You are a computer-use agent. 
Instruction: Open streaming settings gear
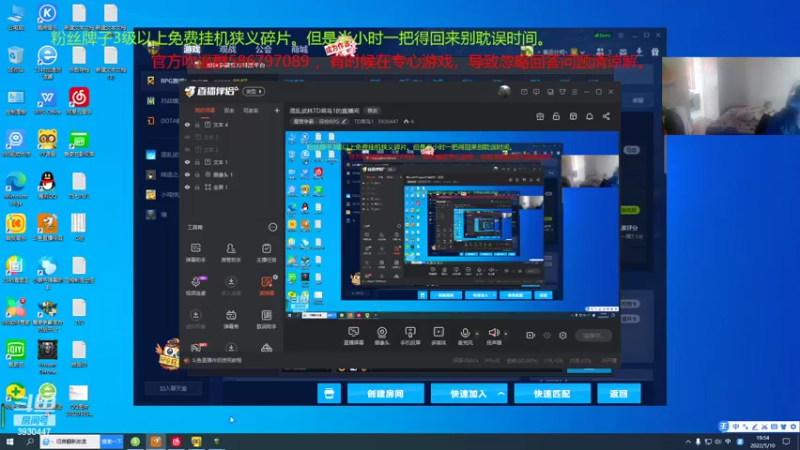(x=563, y=335)
